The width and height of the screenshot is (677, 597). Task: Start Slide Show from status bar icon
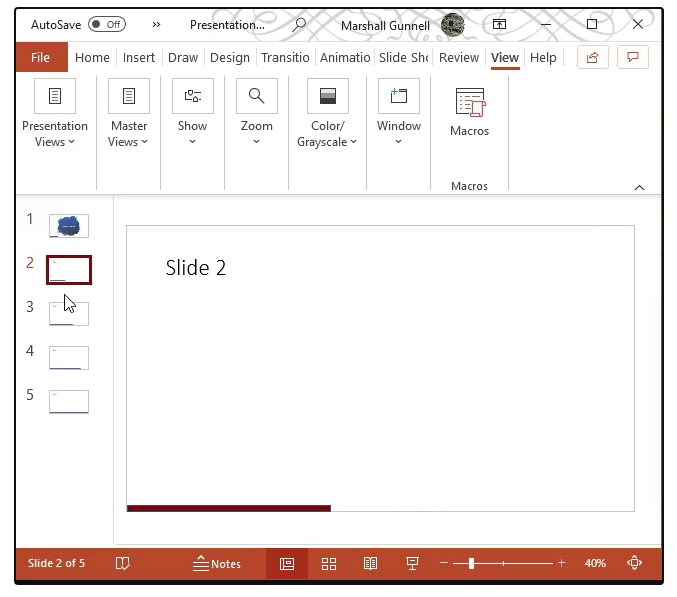412,564
